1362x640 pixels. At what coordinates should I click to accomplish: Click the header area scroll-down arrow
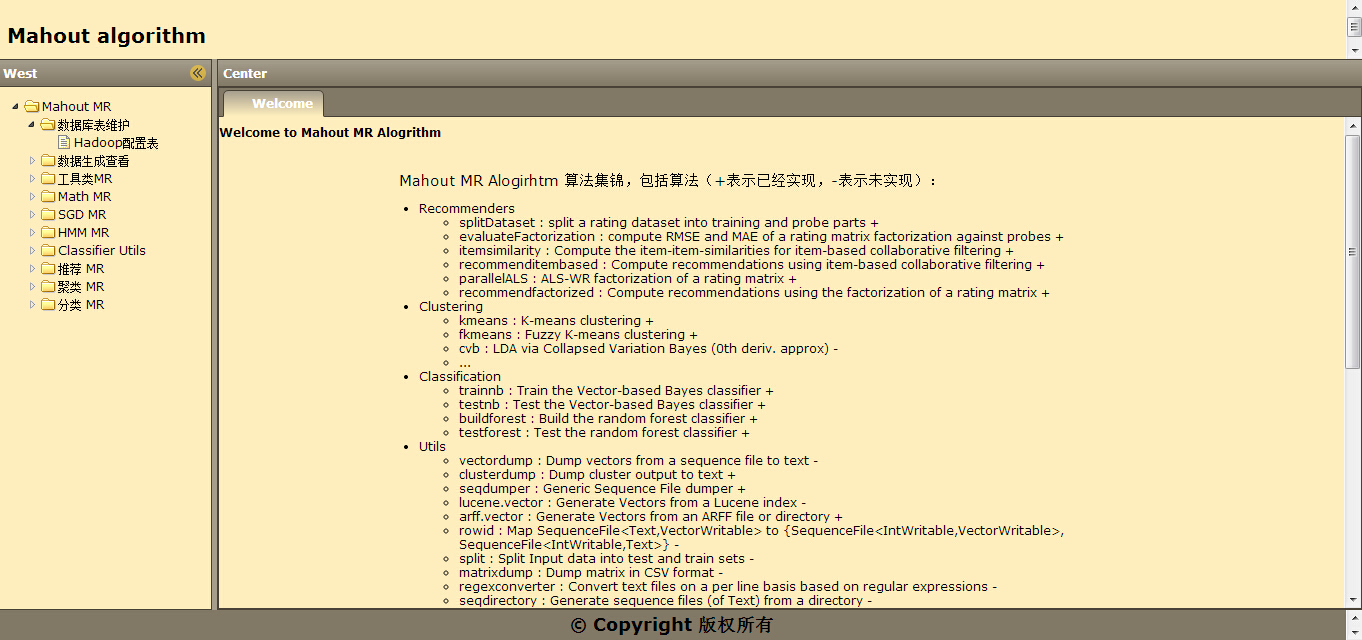(1355, 49)
